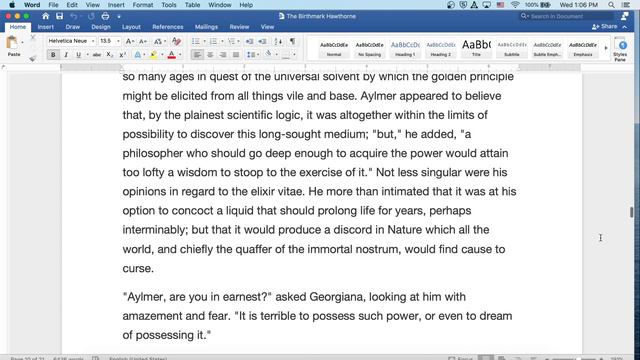The image size is (640, 360).
Task: Apply the Emphasis style
Action: tap(583, 49)
